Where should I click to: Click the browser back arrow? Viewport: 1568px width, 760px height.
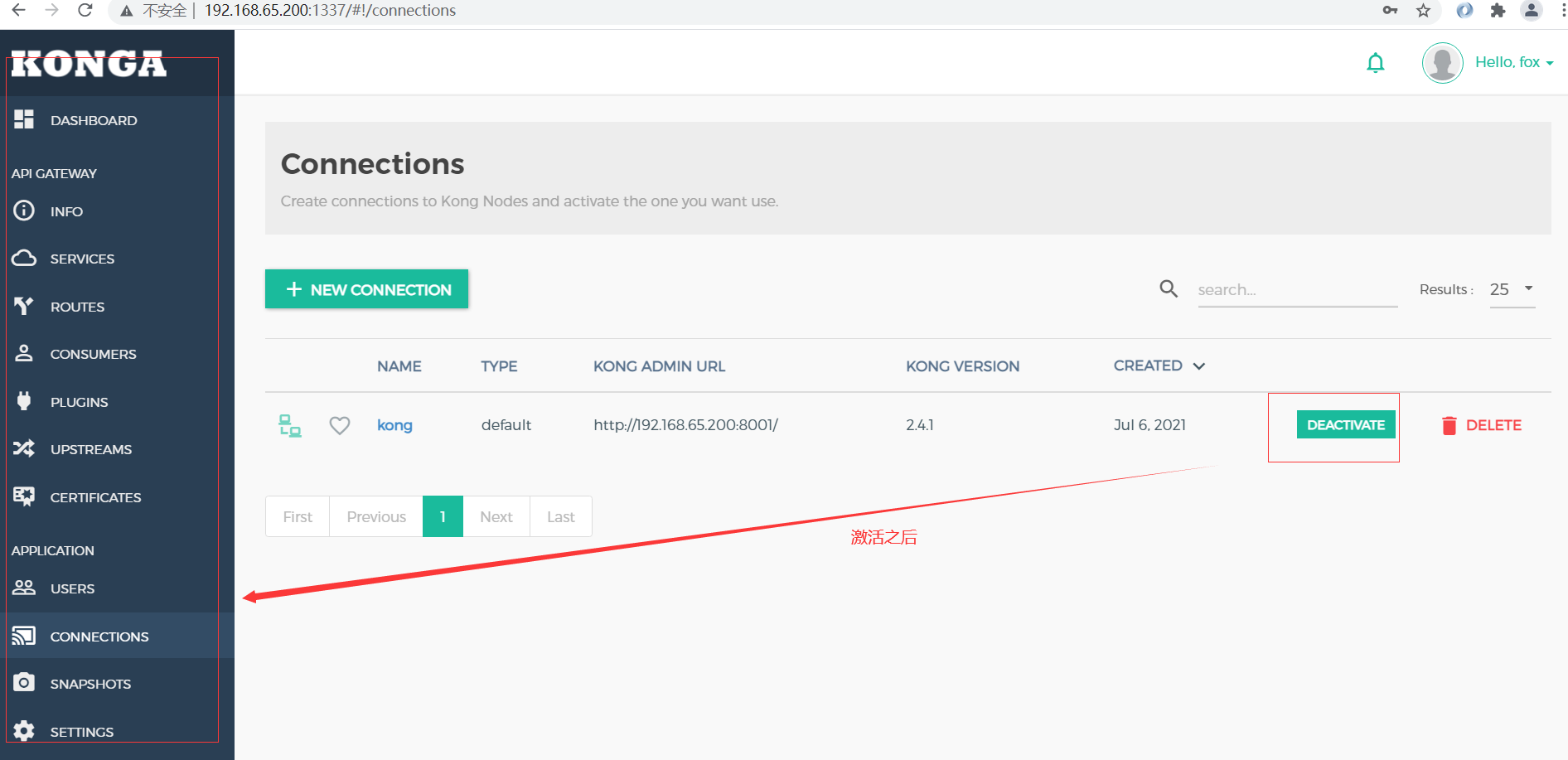click(18, 10)
